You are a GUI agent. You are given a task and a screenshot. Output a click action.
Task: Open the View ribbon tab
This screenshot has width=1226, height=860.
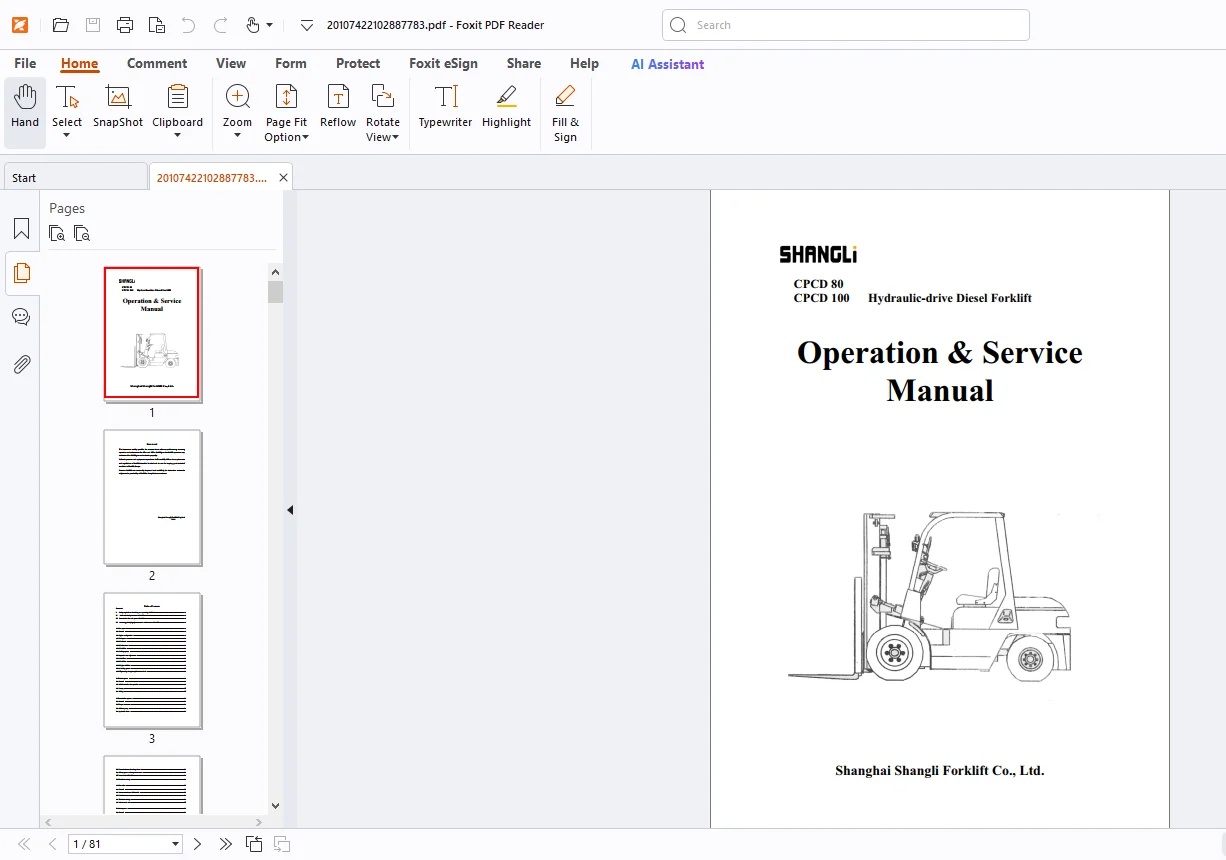point(231,63)
